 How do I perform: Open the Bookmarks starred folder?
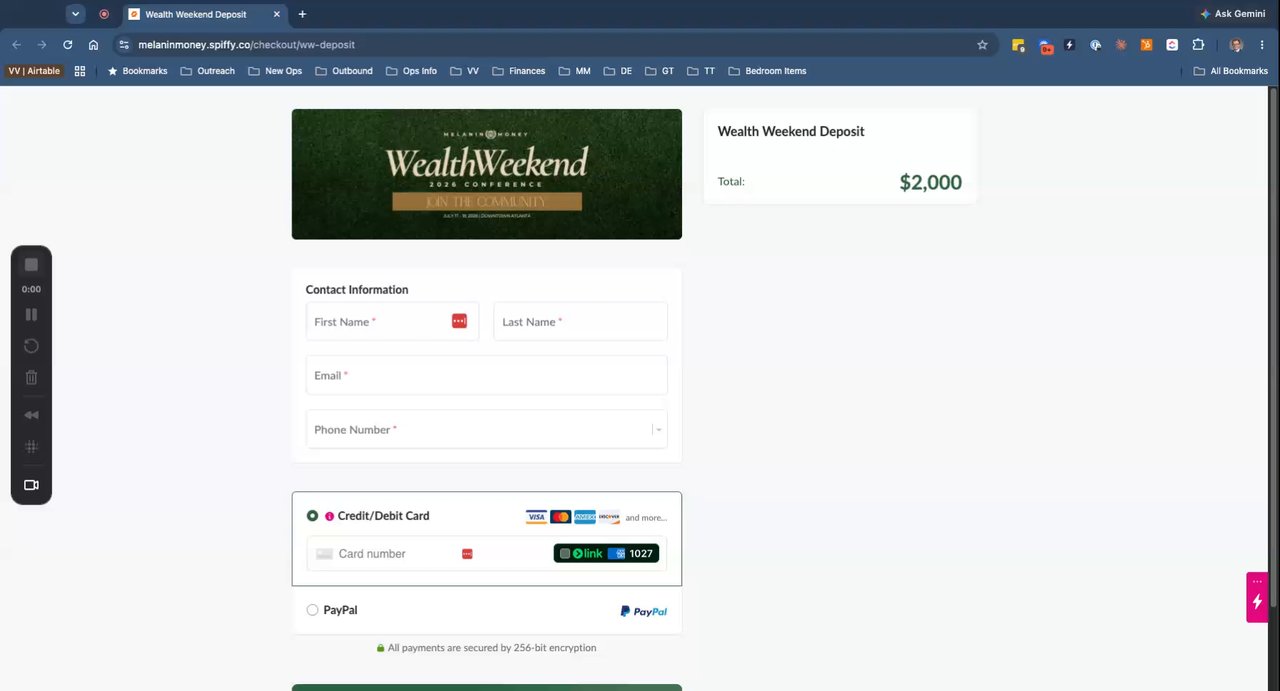[137, 71]
